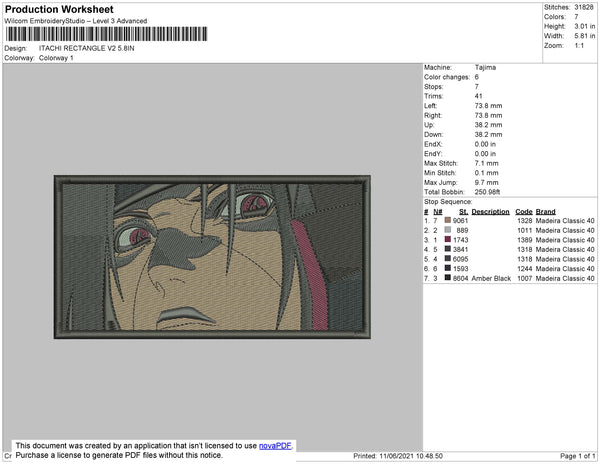This screenshot has width=600, height=464.
Task: Click the Color changes value '6'
Action: (x=477, y=77)
